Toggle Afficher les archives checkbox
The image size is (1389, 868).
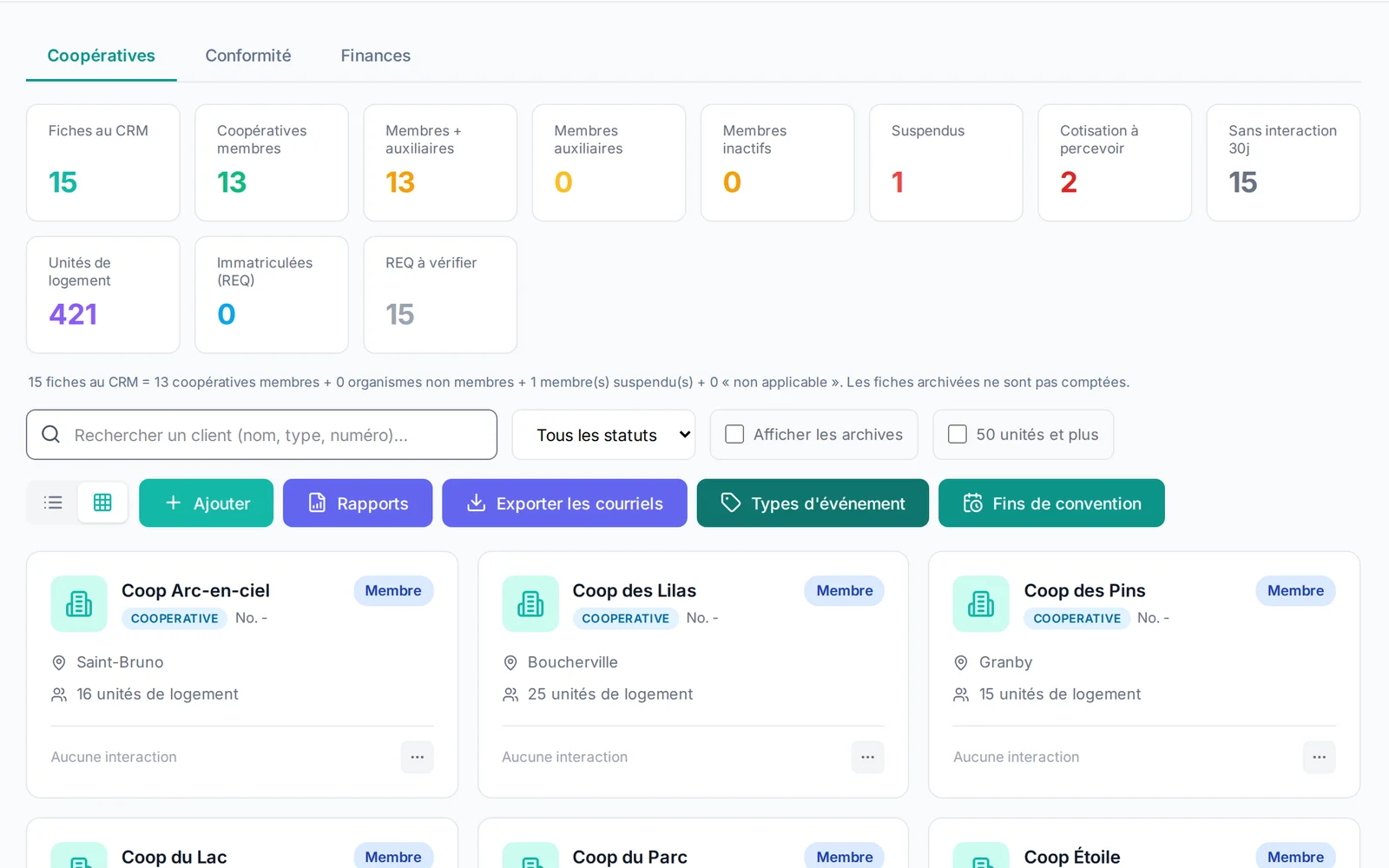pyautogui.click(x=734, y=434)
